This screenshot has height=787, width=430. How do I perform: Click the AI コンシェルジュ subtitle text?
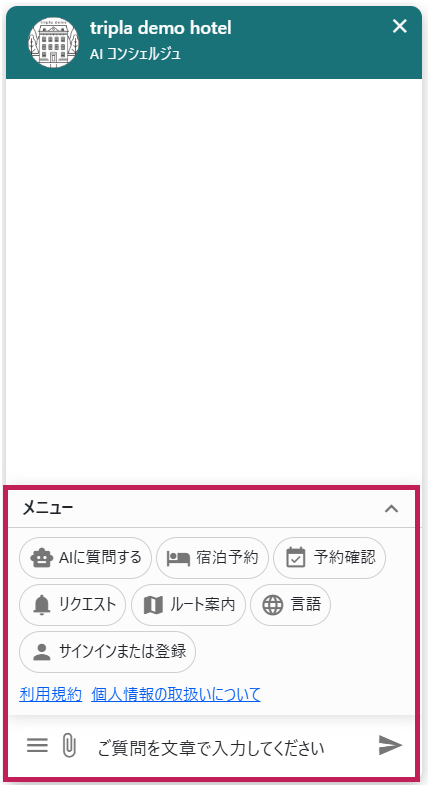point(135,54)
